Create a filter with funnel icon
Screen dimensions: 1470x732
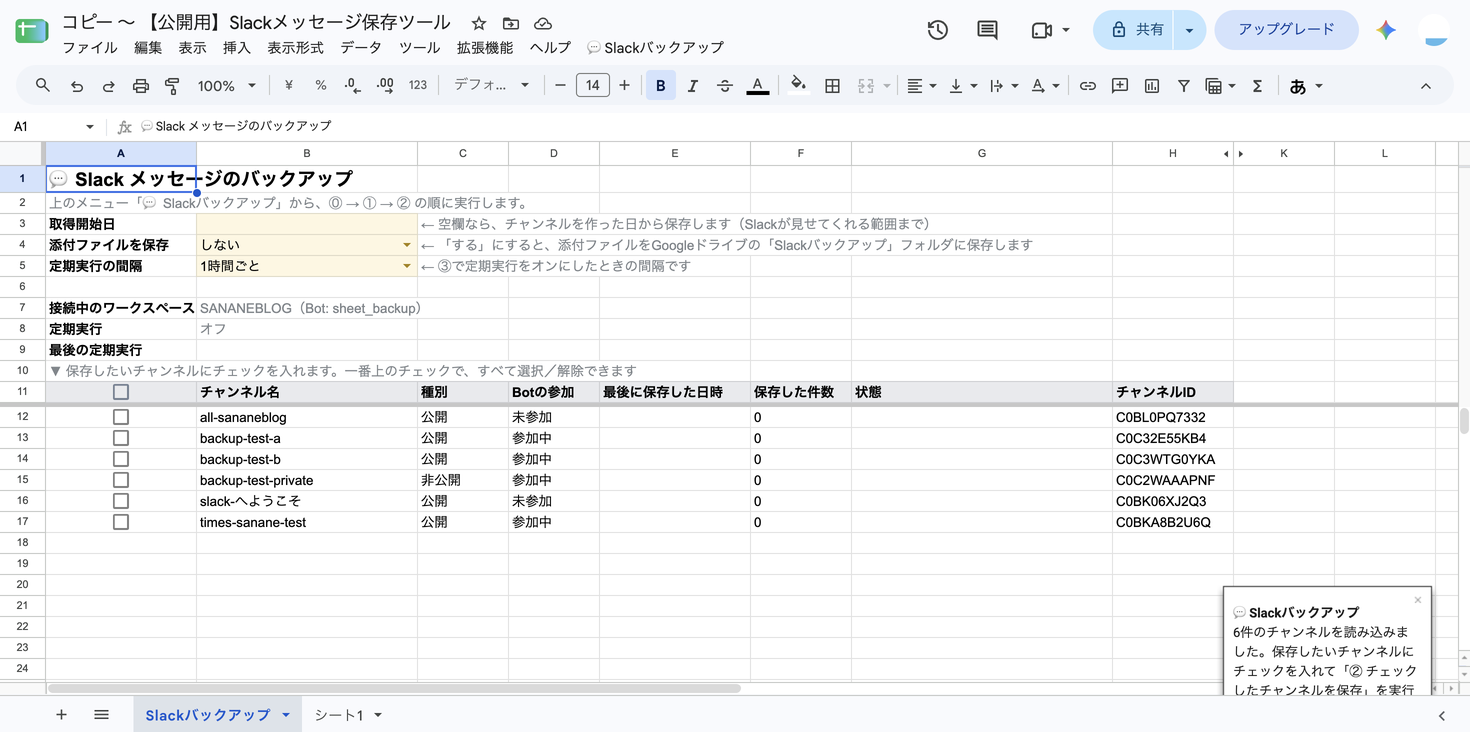[1184, 86]
